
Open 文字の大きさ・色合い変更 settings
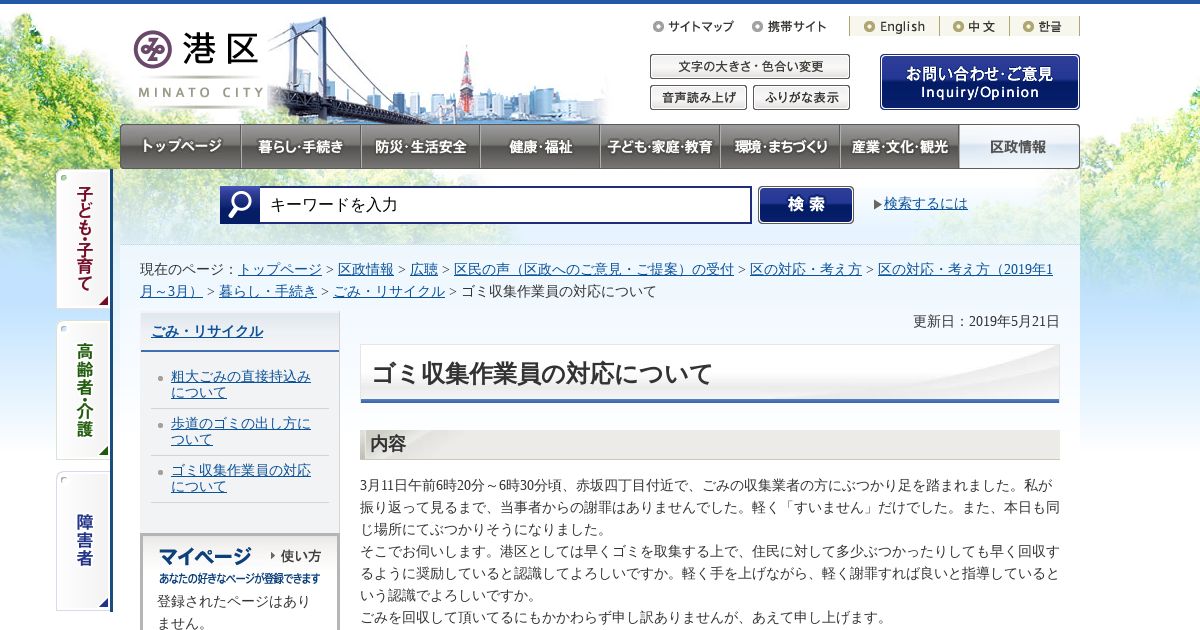[x=750, y=67]
